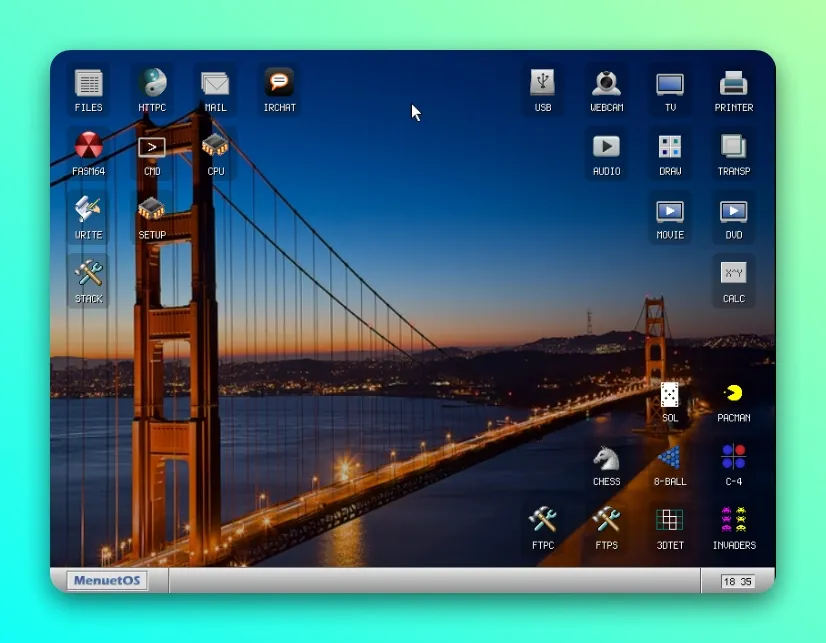This screenshot has height=643, width=826.
Task: Click the MenuetOS start menu button
Action: coord(107,580)
